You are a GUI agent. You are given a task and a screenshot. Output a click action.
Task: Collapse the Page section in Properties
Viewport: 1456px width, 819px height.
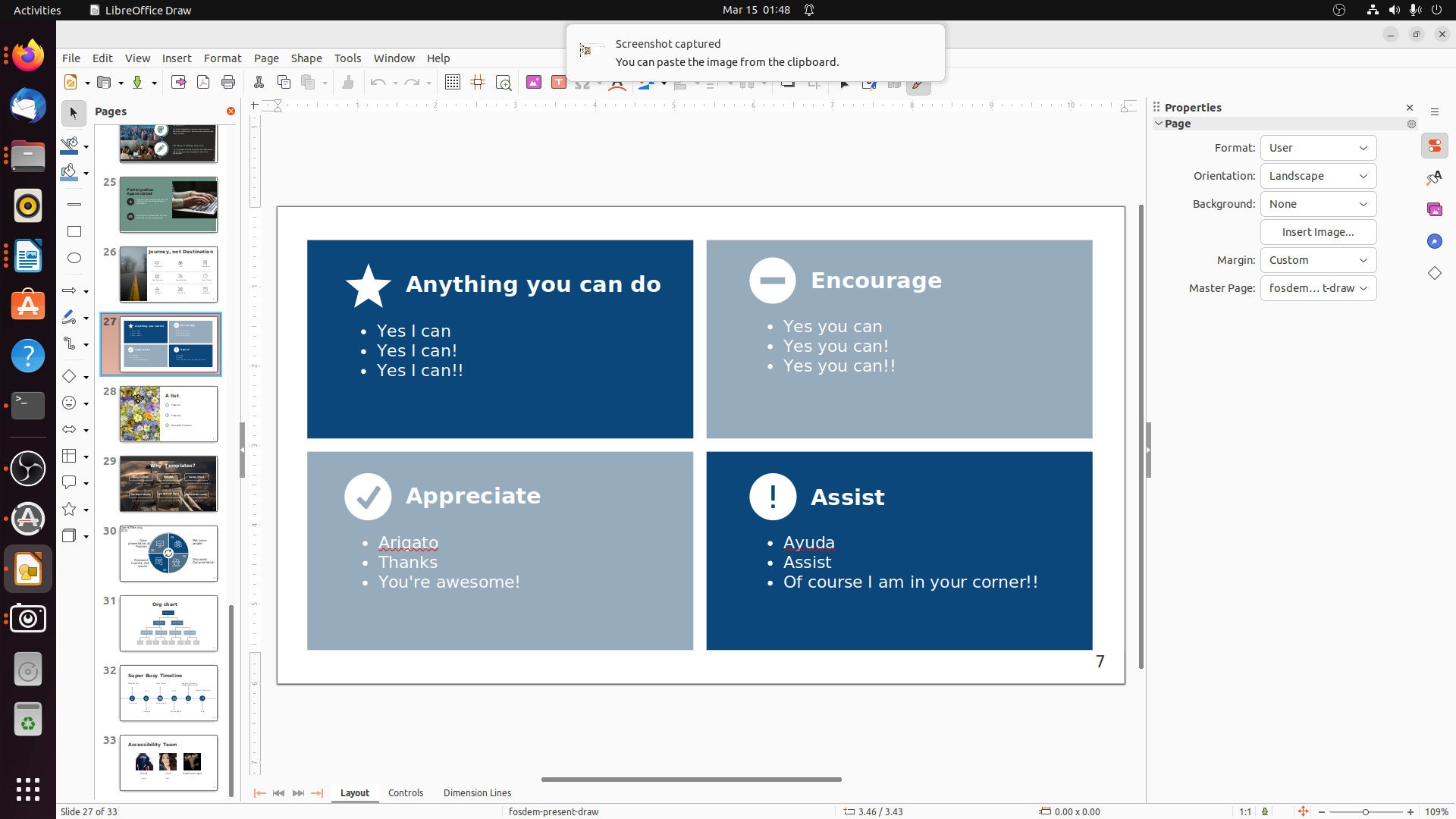coord(1159,123)
